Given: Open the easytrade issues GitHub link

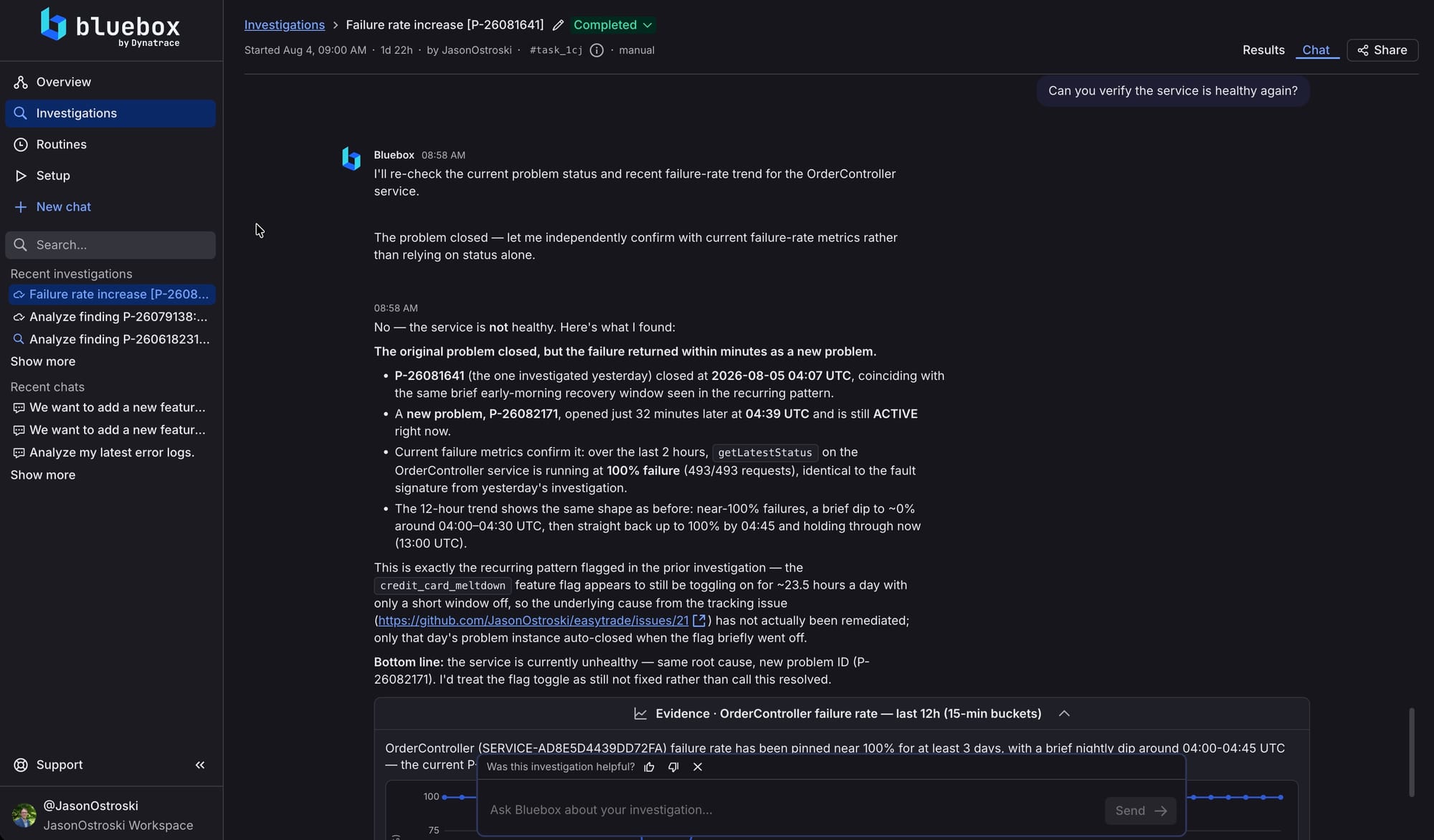Looking at the screenshot, I should click(533, 621).
